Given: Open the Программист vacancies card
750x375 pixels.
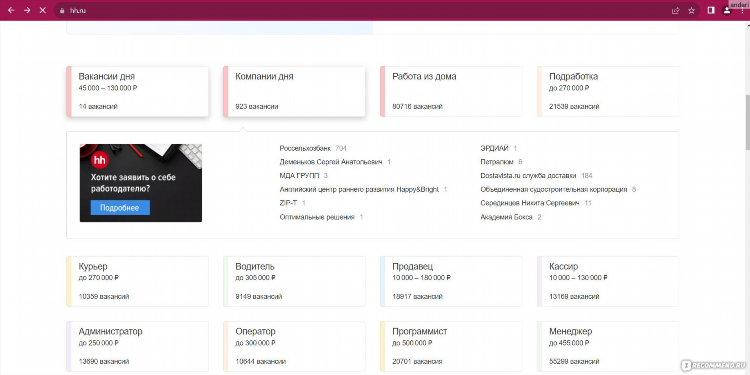Looking at the screenshot, I should pos(451,346).
